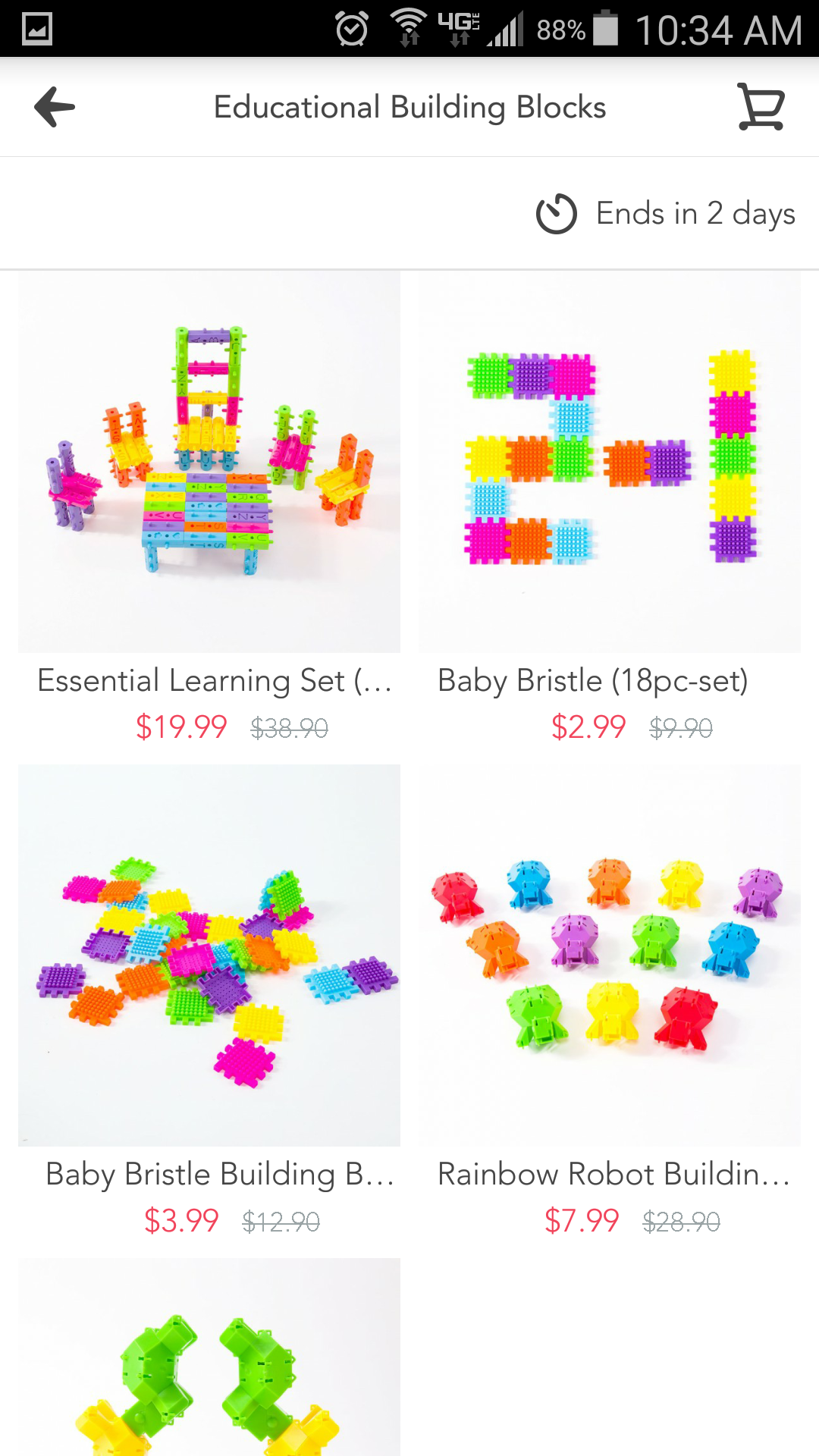Tap the 4G LTE signal icon
Image resolution: width=819 pixels, height=1456 pixels.
460,29
